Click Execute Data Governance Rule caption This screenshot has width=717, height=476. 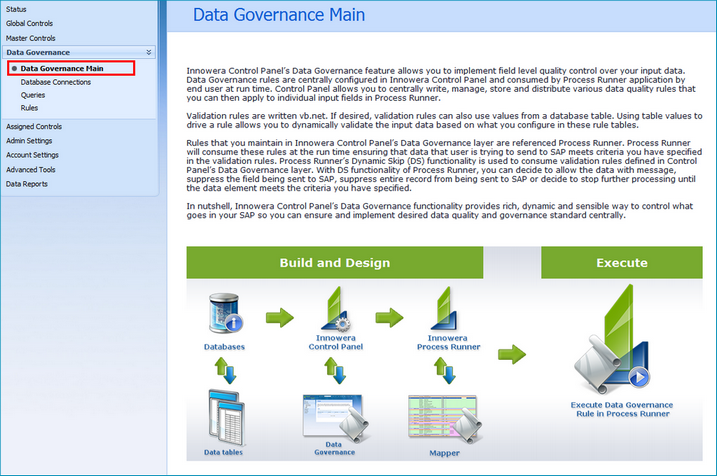pyautogui.click(x=622, y=409)
